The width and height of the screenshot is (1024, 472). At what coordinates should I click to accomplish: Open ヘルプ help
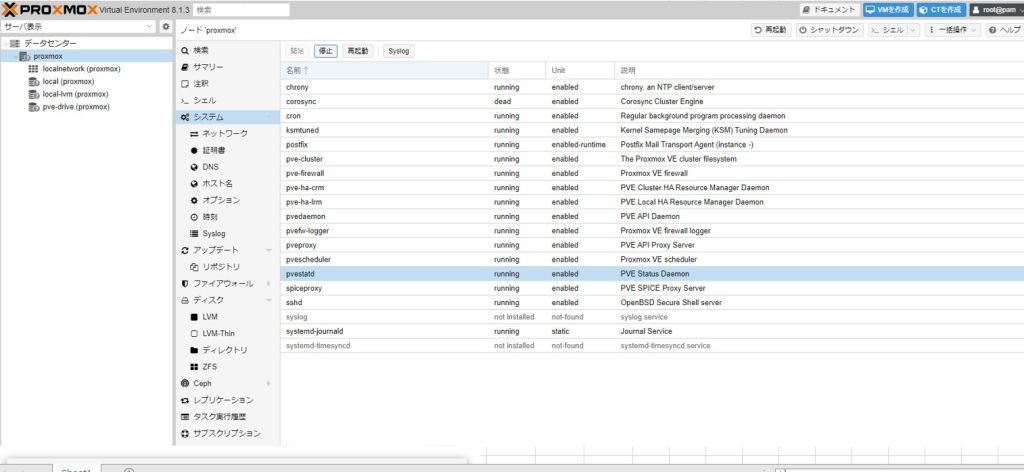tap(1004, 30)
